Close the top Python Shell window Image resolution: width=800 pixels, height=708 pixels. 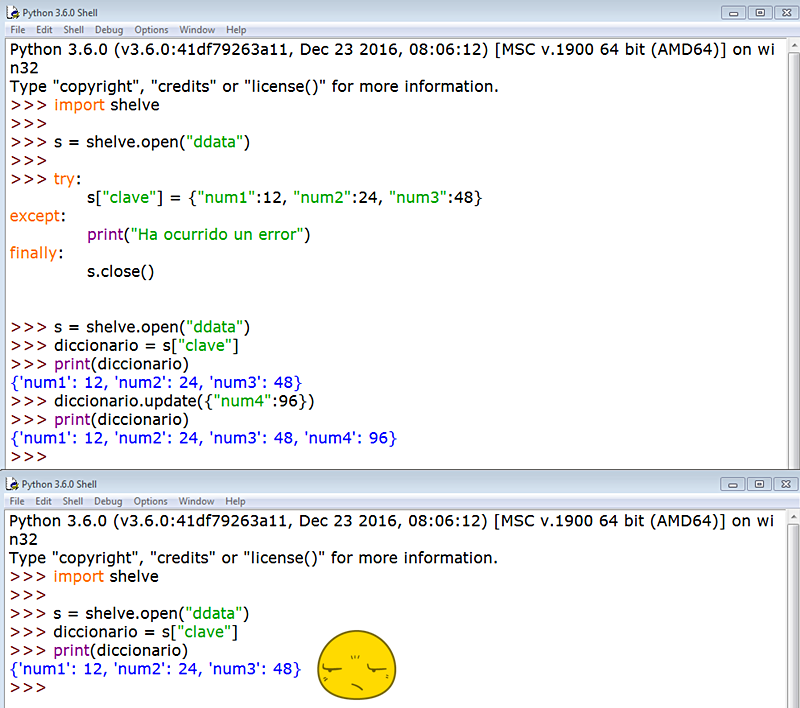[787, 13]
